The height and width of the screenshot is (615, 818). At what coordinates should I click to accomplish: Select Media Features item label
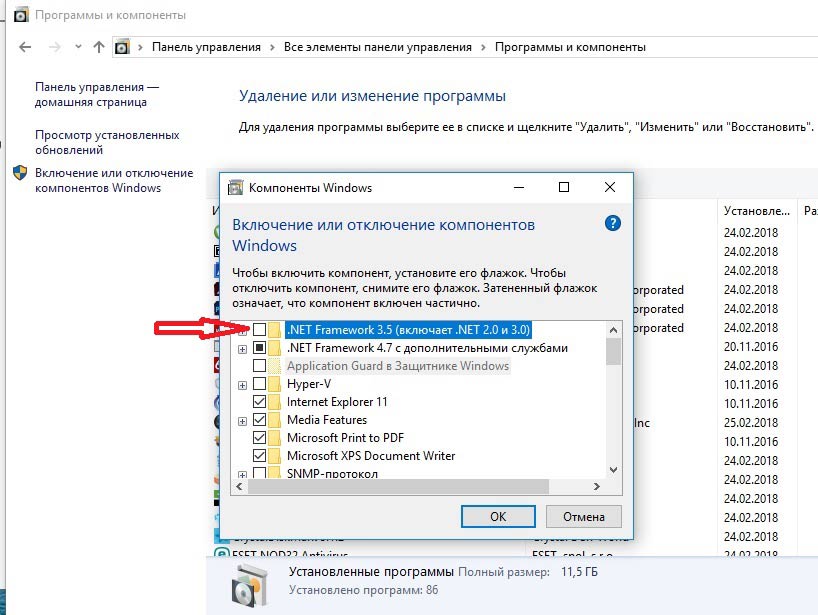(327, 420)
